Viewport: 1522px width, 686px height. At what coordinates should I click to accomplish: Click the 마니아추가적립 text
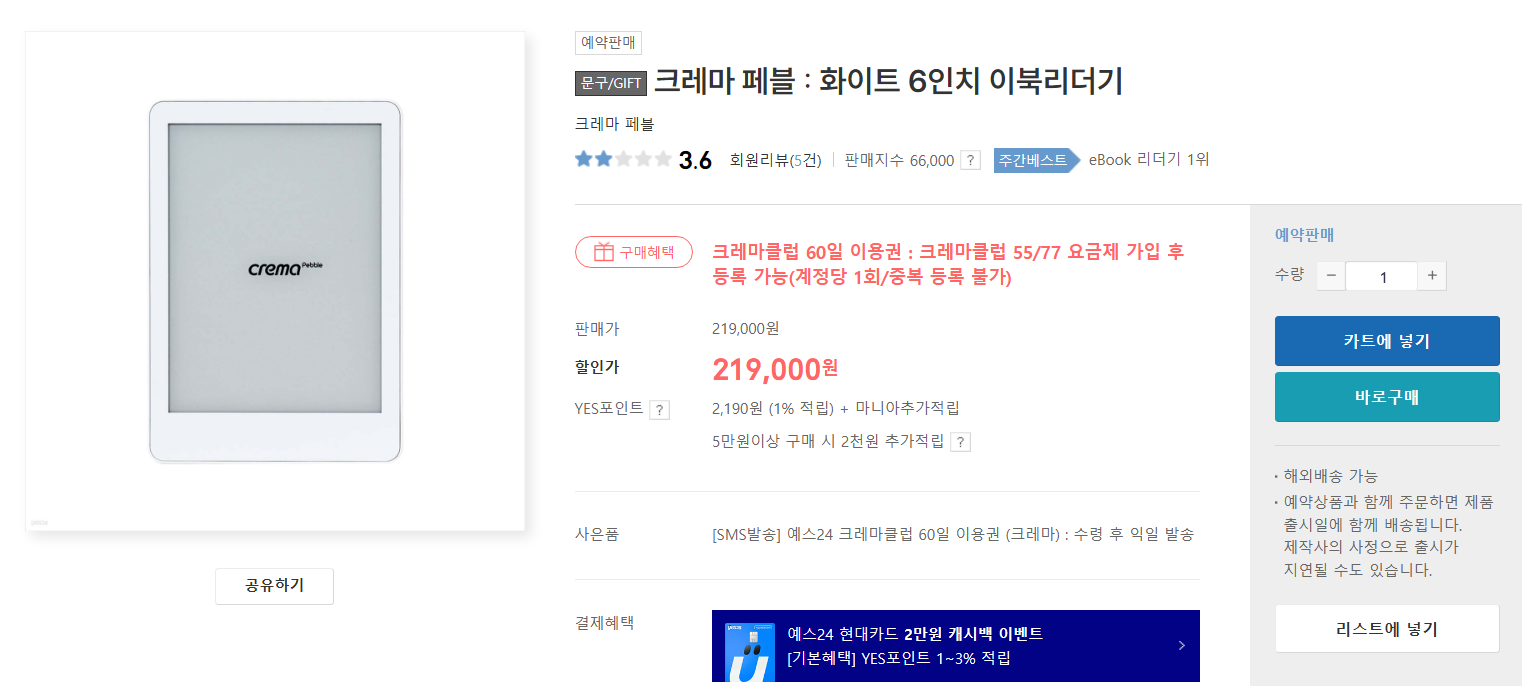[x=907, y=408]
